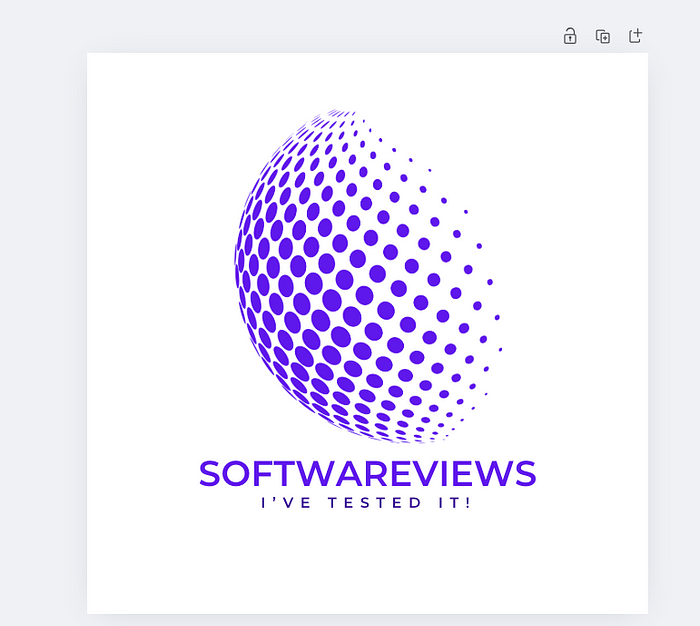
Task: Click the duplicate page icon
Action: [603, 36]
